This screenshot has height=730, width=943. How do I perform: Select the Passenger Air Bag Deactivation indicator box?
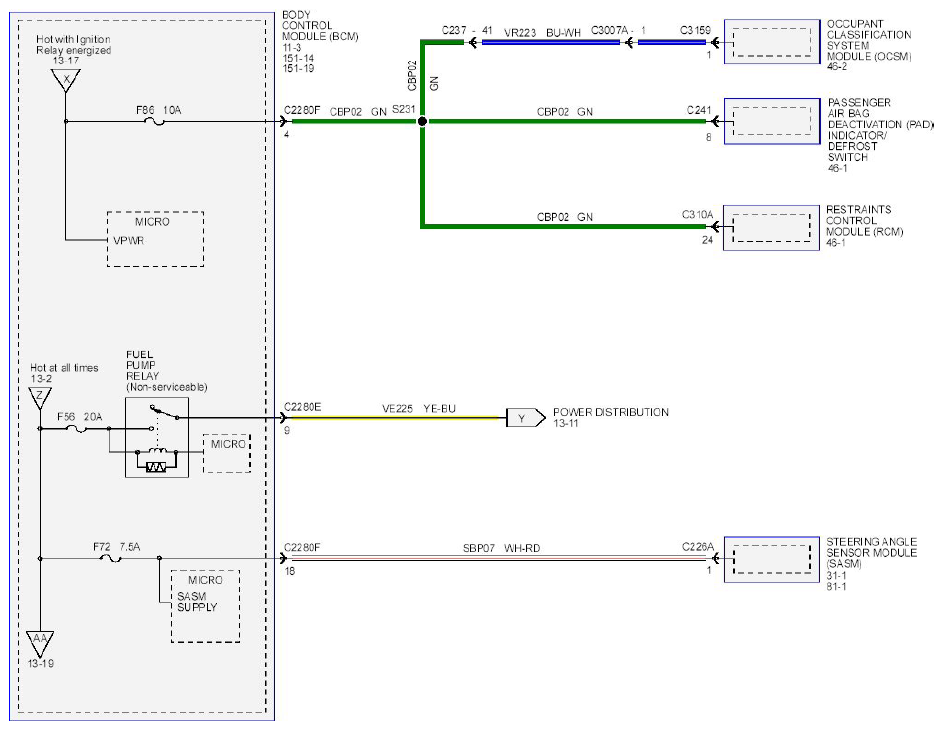pyautogui.click(x=772, y=121)
